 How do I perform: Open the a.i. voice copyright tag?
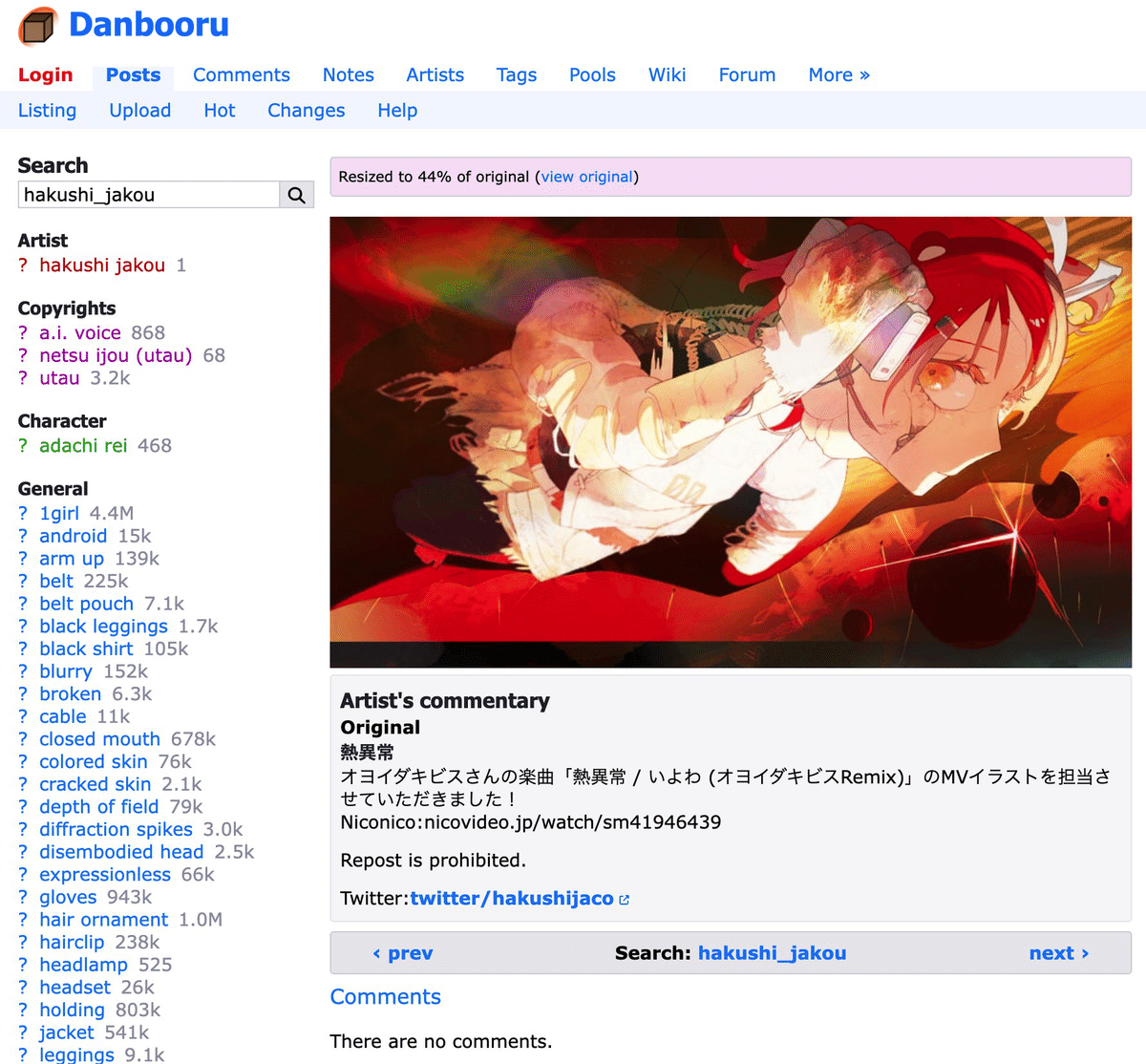pos(80,333)
